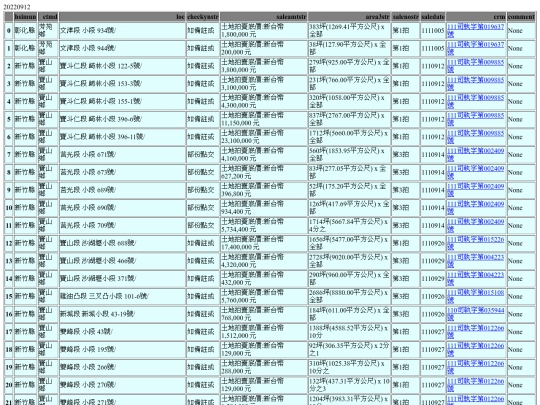Follow crm link in row 19
540x405 pixels.
pyautogui.click(x=475, y=367)
